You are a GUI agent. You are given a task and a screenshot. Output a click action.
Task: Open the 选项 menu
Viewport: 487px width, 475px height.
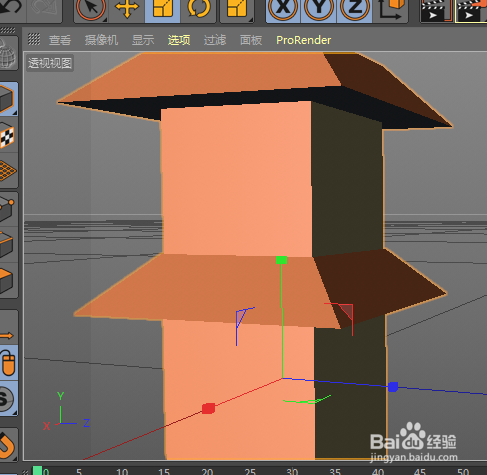[x=179, y=40]
